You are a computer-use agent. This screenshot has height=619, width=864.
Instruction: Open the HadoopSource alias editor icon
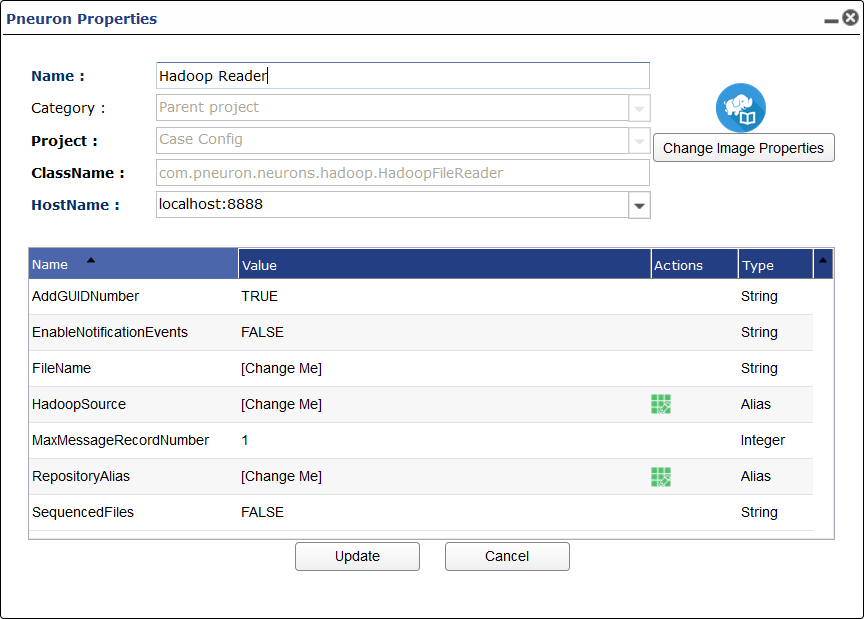click(661, 404)
